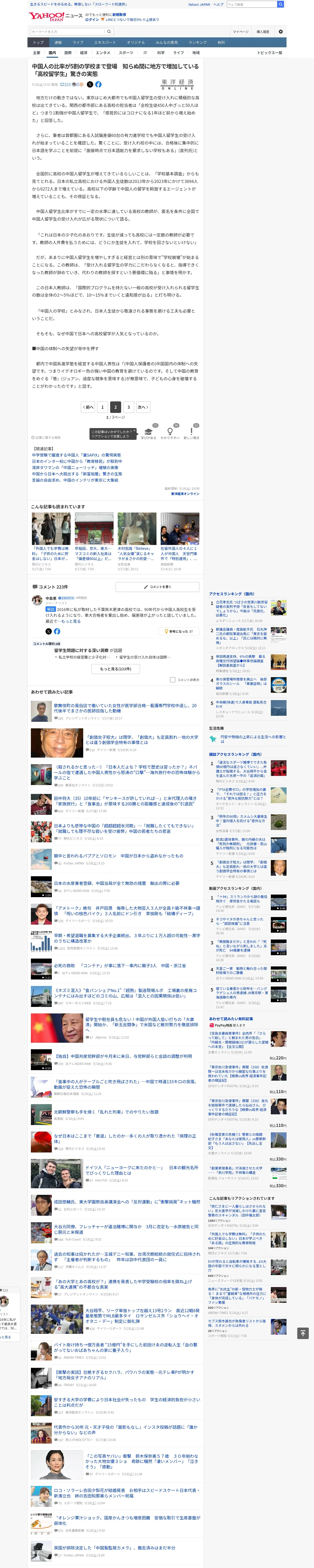Open the エキスパート tab
Viewport: 314px width, 1568px height.
tap(105, 43)
